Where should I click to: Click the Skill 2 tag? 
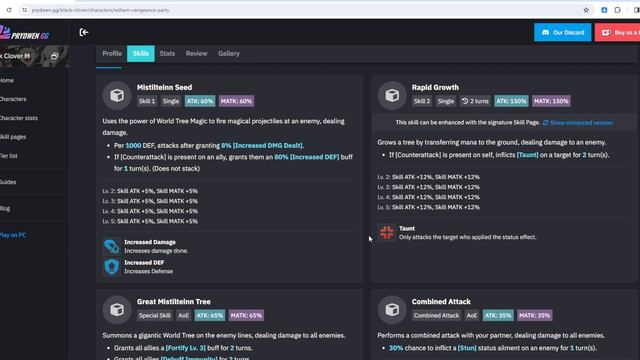(422, 101)
